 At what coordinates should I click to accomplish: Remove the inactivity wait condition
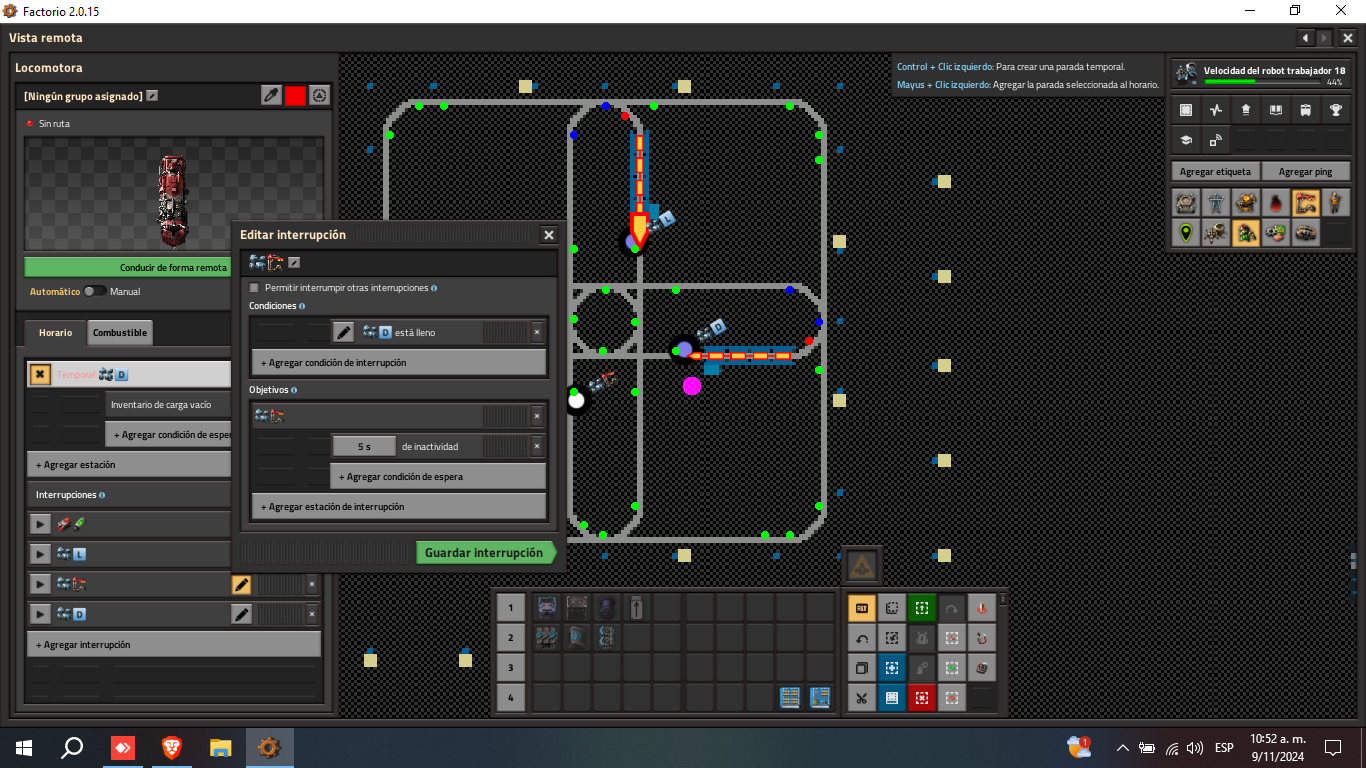point(536,446)
